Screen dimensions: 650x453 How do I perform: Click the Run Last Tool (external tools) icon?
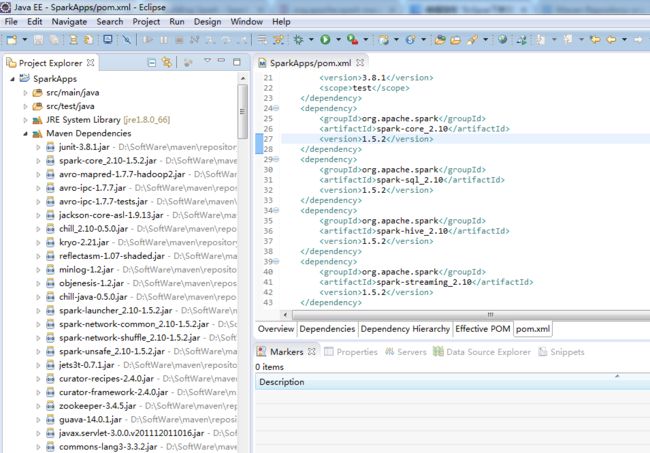click(x=352, y=40)
